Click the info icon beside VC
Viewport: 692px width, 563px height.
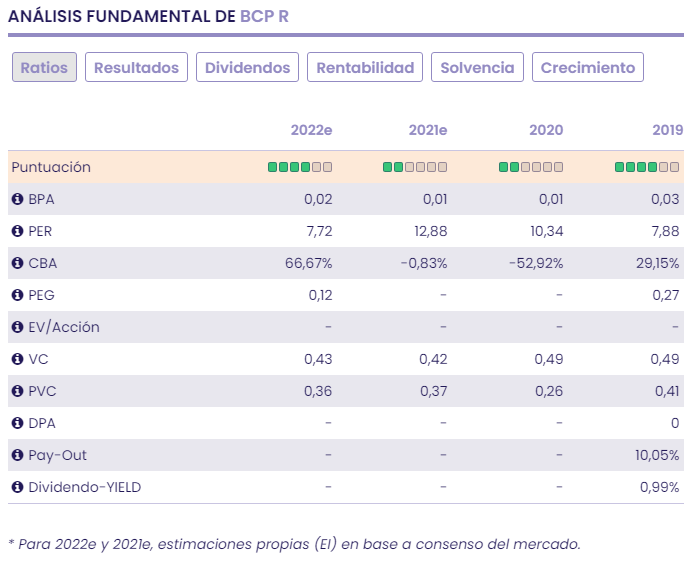click(x=17, y=359)
